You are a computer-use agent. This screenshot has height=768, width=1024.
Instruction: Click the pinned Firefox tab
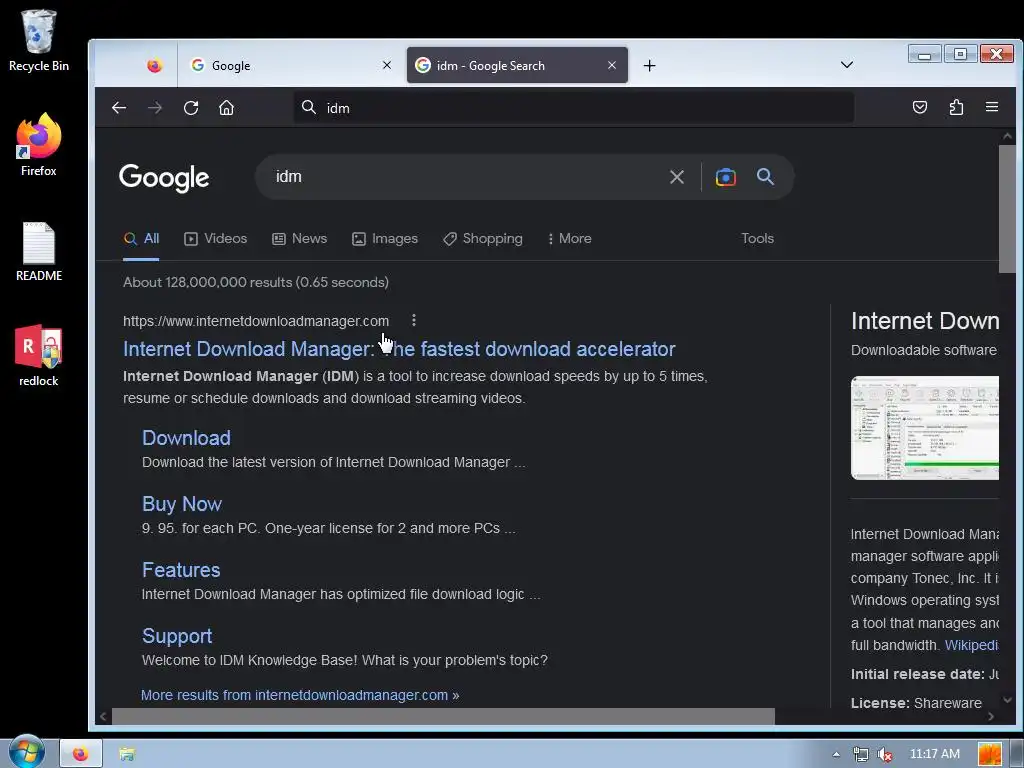pos(154,65)
